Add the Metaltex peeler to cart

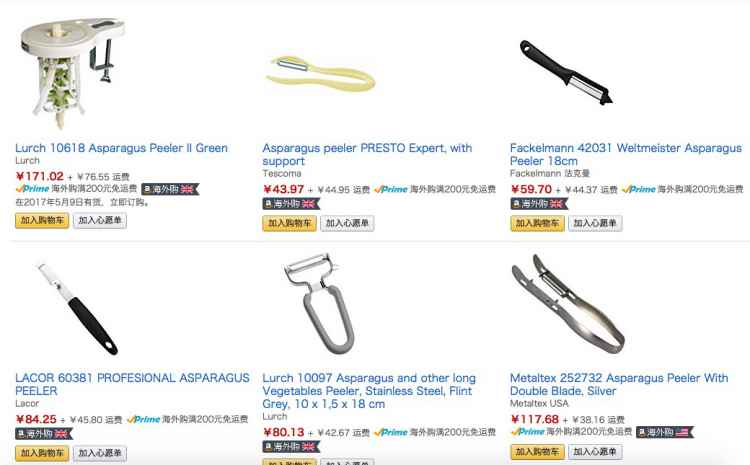[537, 452]
